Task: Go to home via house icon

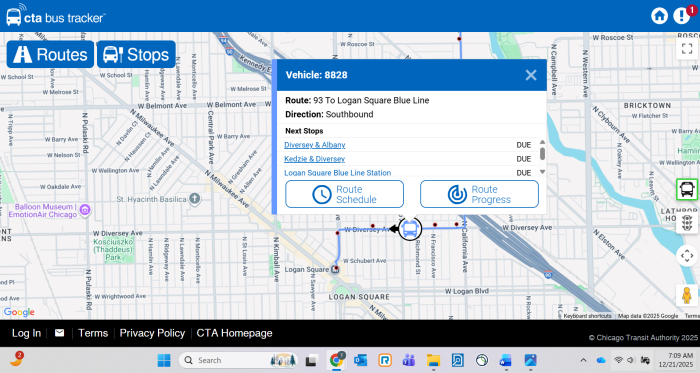Action: point(659,16)
